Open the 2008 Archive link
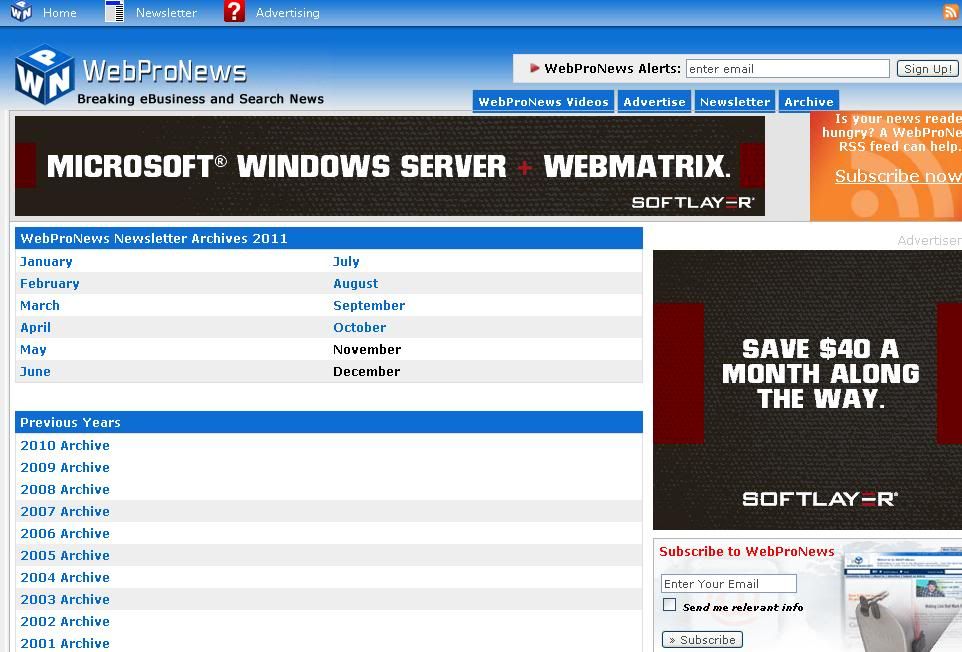Screen dimensions: 962x652 tap(65, 489)
